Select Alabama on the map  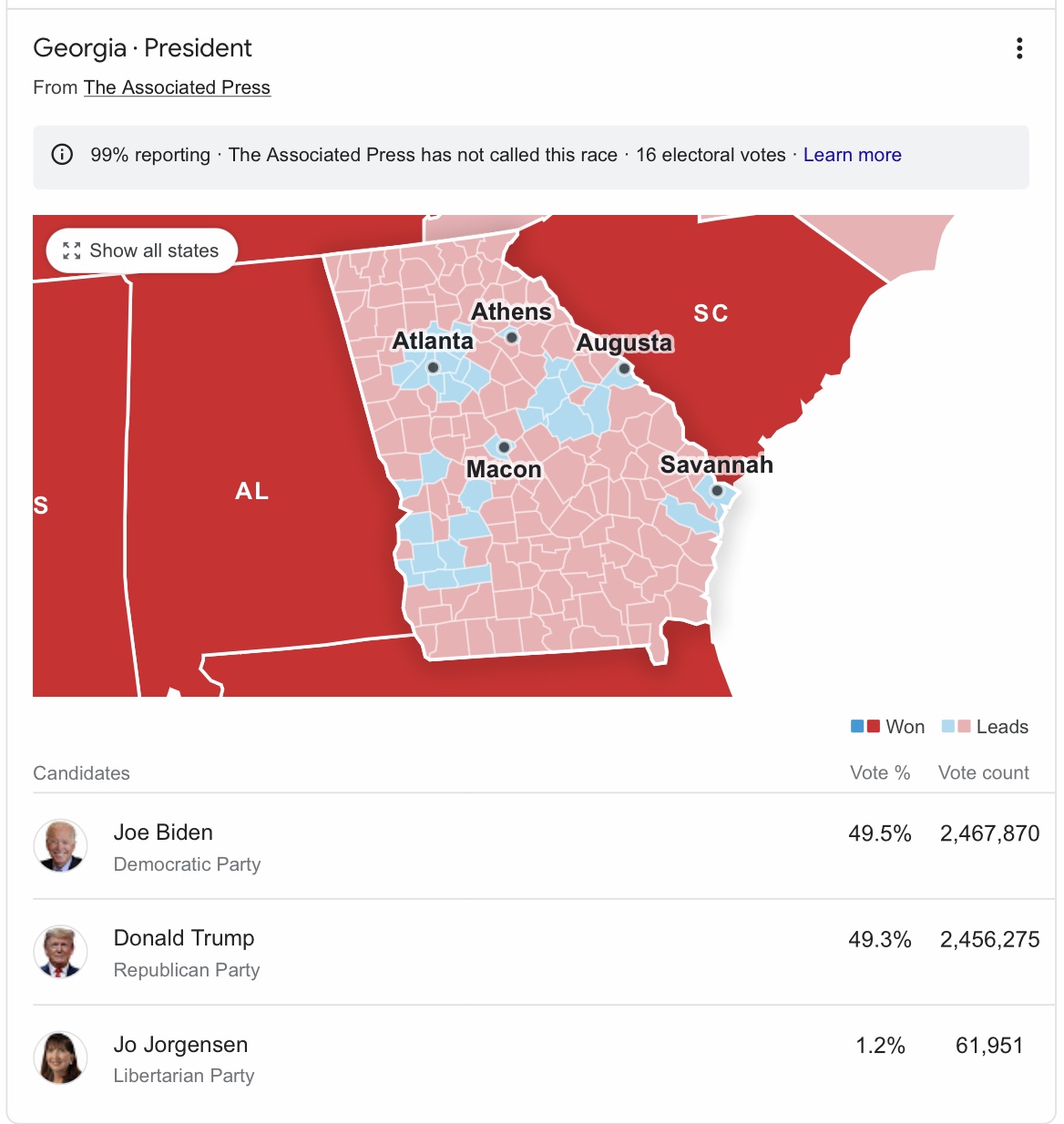click(x=252, y=491)
